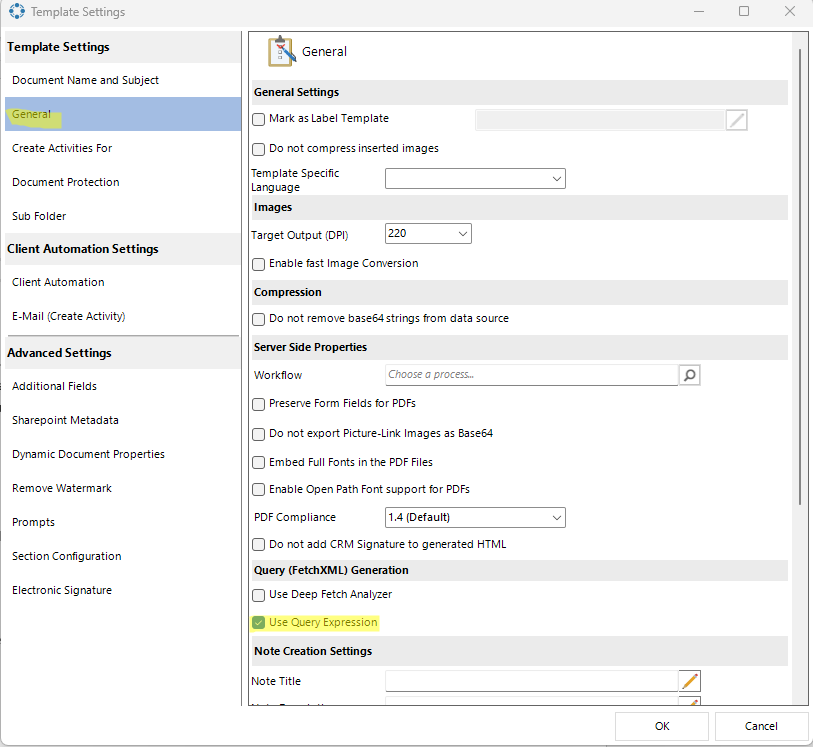Open the Electronic Signature settings page

(62, 590)
